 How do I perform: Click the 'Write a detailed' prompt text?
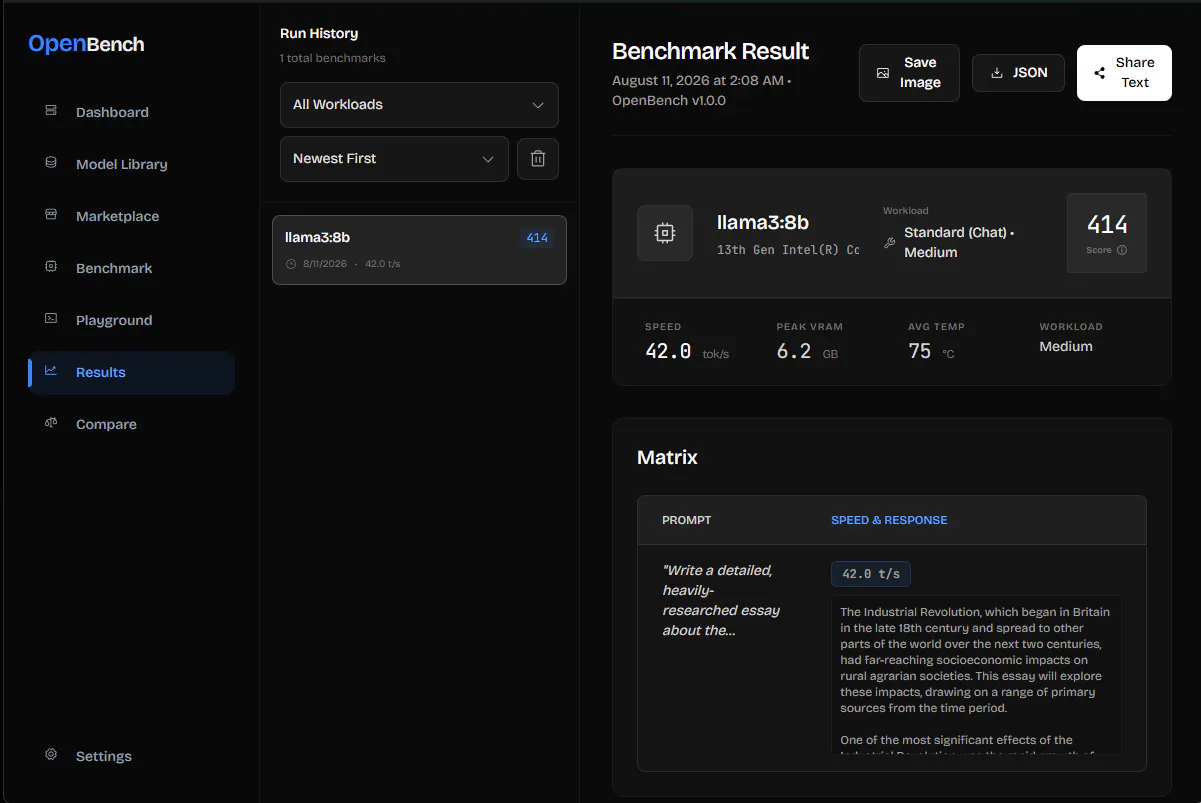pos(721,600)
